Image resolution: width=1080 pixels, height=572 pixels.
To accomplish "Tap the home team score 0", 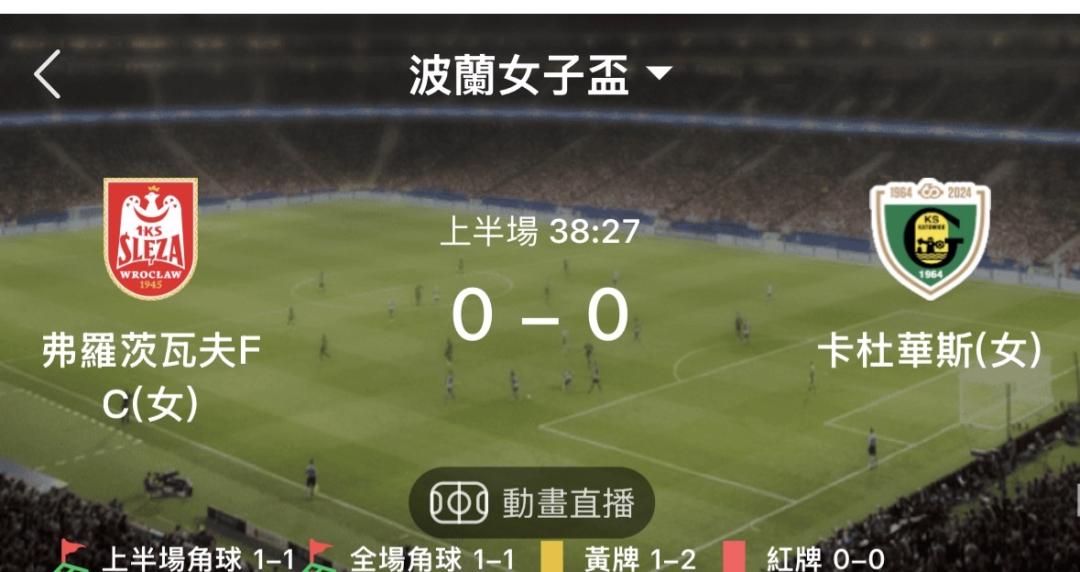I will (472, 314).
